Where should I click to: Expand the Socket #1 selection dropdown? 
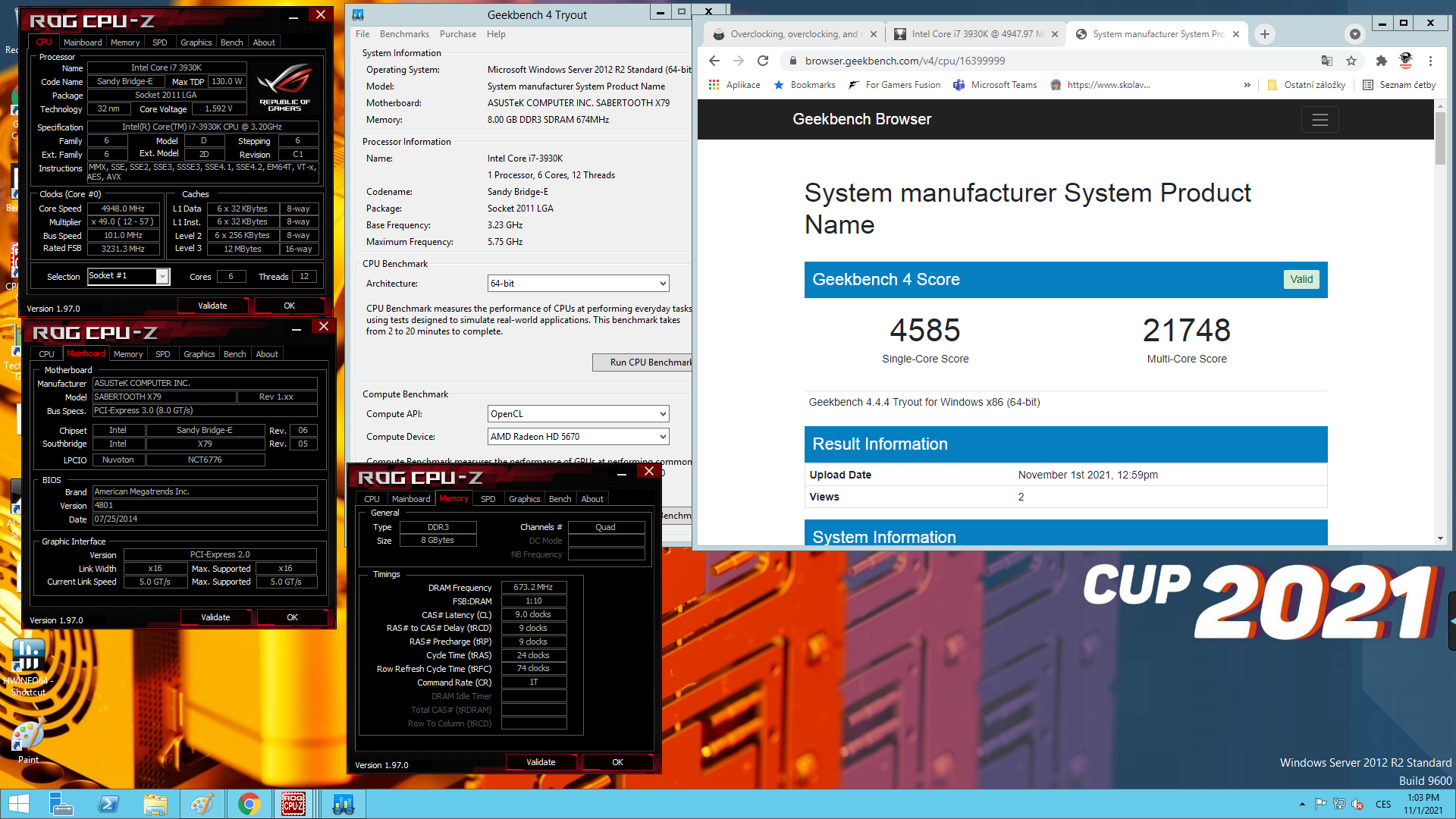pyautogui.click(x=162, y=277)
